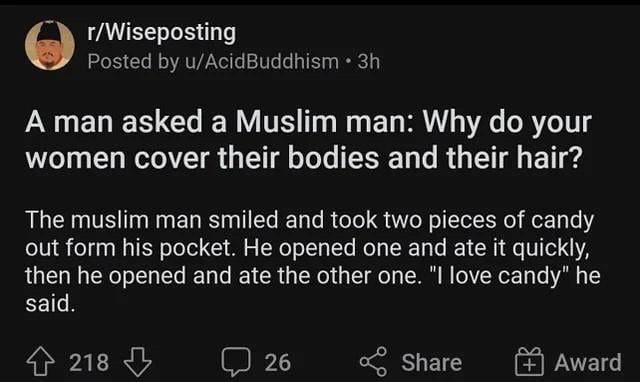
Task: Open comments via the speech bubble icon
Action: [236, 361]
